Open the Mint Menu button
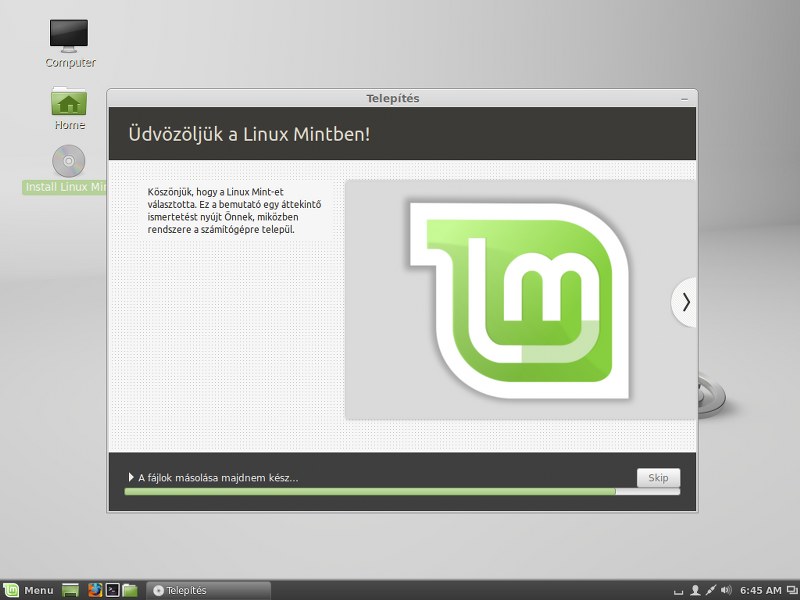This screenshot has height=600, width=800. [29, 590]
